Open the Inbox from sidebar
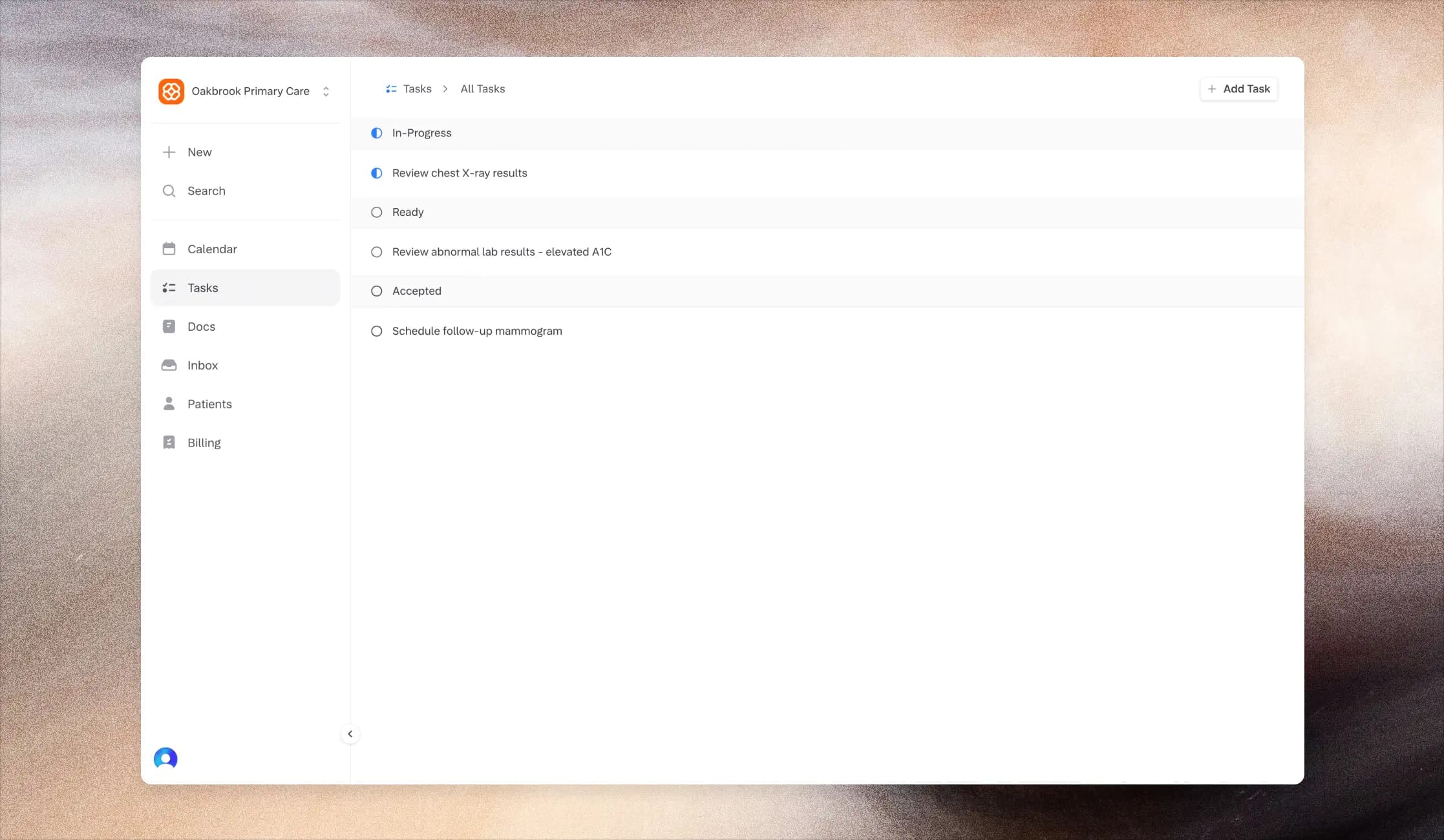The width and height of the screenshot is (1444, 840). (x=202, y=365)
